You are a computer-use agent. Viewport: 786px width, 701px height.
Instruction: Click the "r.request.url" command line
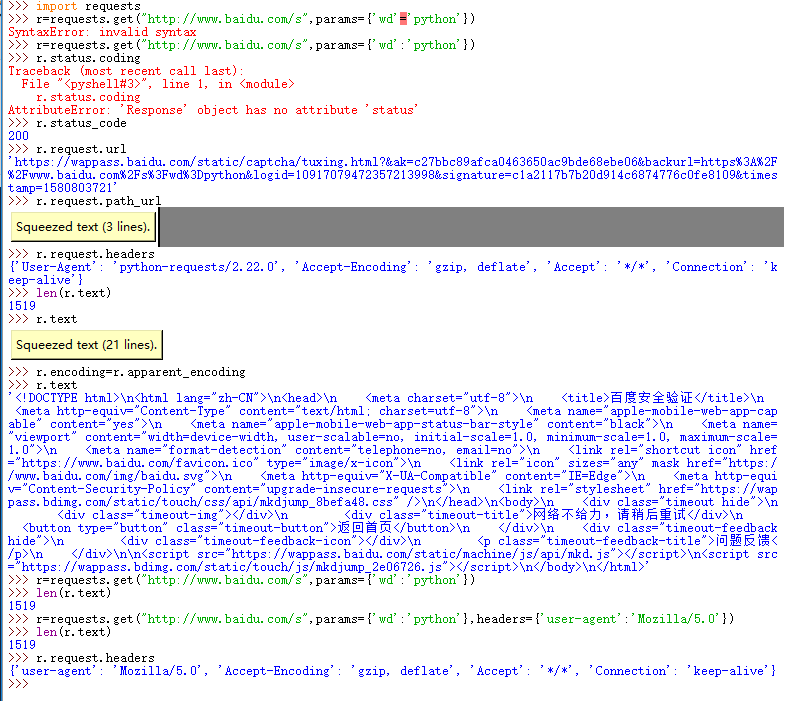[67, 149]
